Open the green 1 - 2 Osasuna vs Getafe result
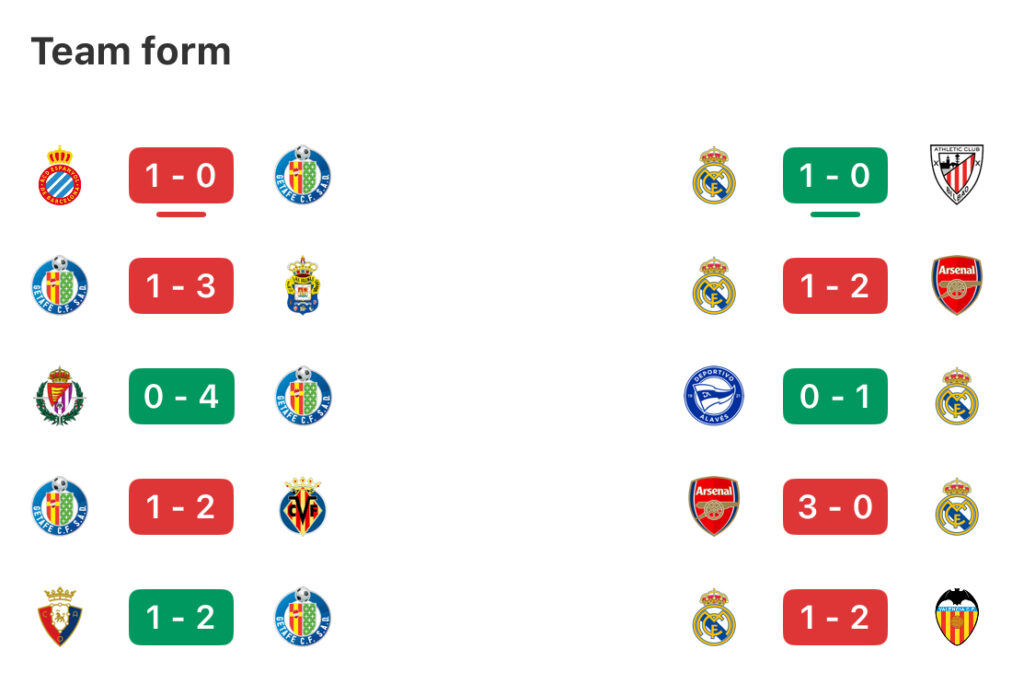 pyautogui.click(x=181, y=617)
